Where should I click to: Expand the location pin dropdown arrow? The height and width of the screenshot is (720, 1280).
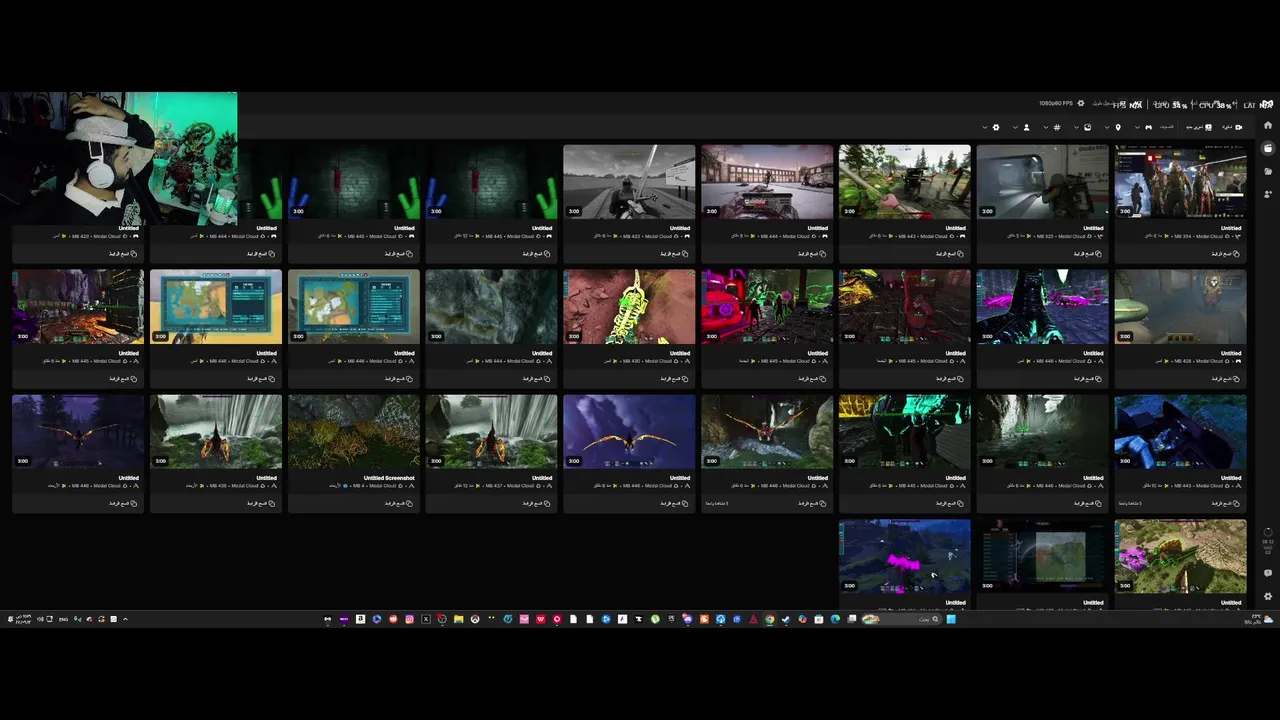click(1107, 127)
